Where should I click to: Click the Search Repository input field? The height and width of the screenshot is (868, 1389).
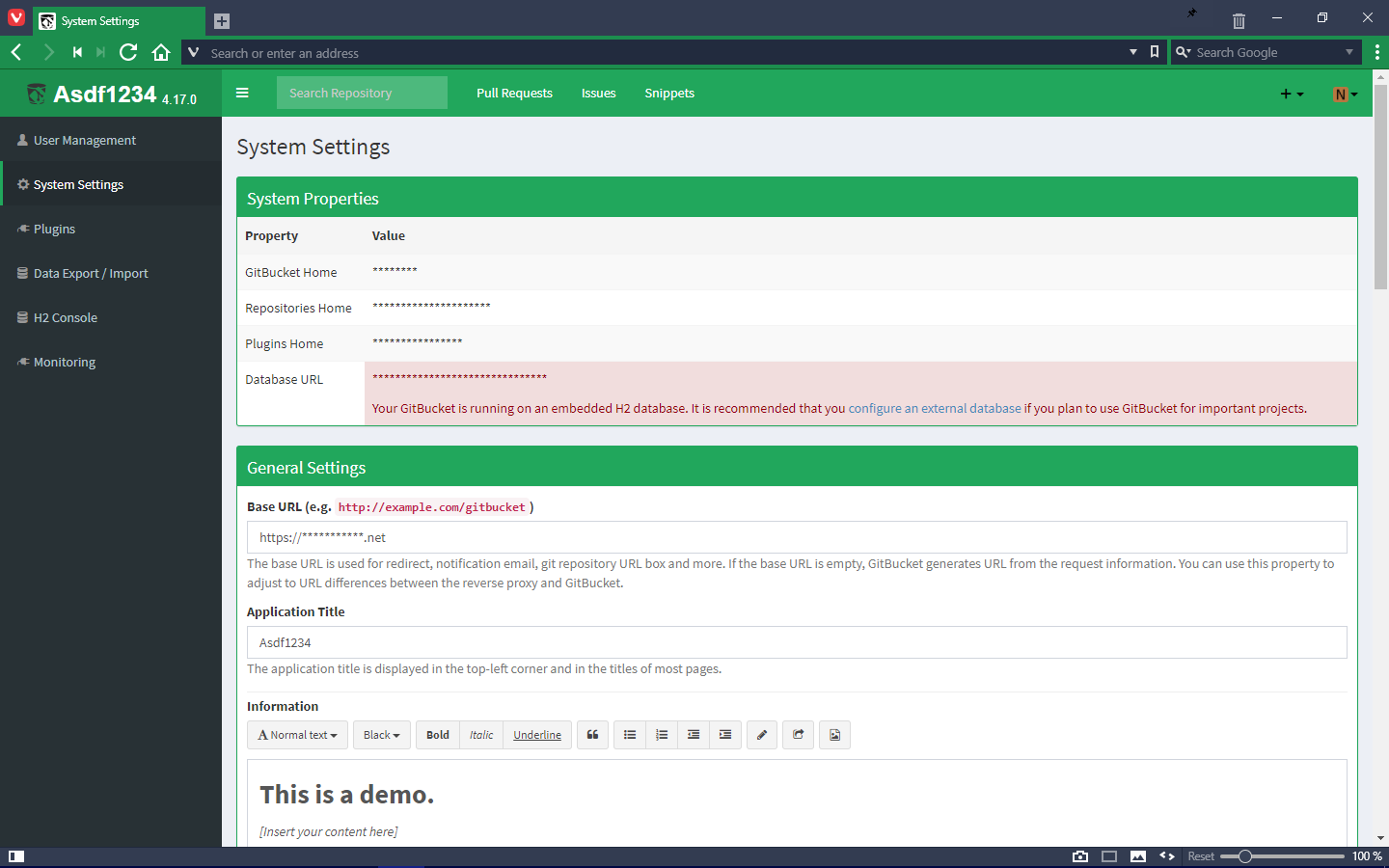(x=362, y=93)
